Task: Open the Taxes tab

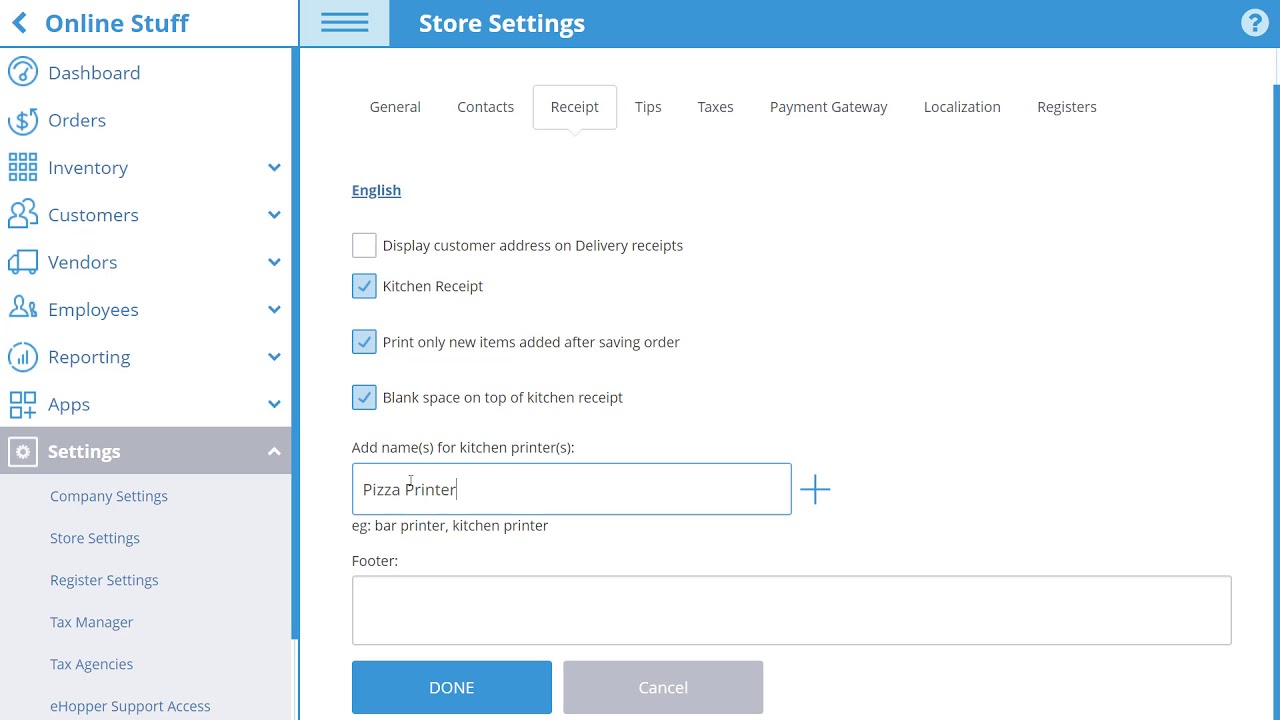Action: [x=715, y=107]
